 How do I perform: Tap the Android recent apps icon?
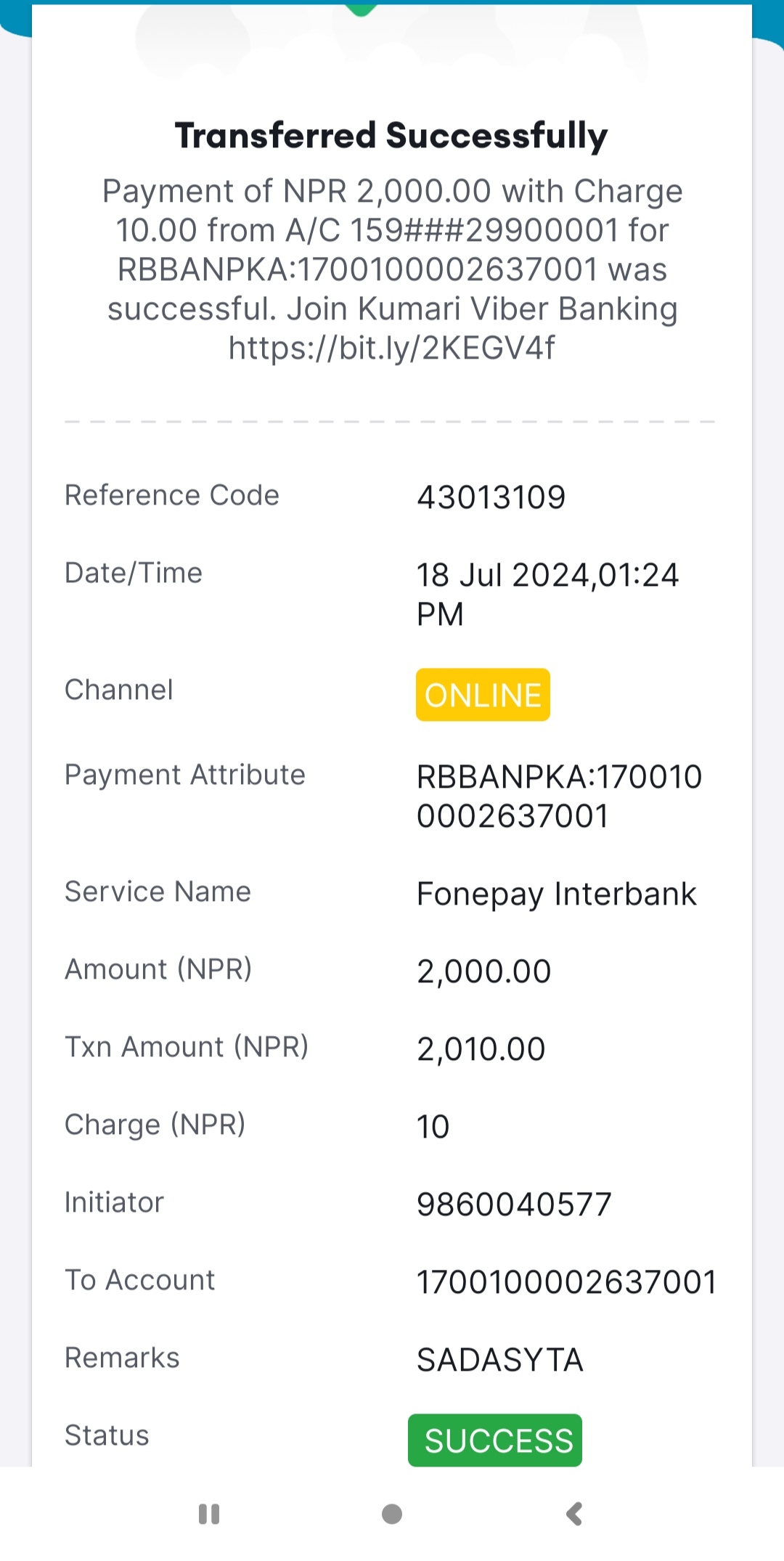pos(209,1514)
